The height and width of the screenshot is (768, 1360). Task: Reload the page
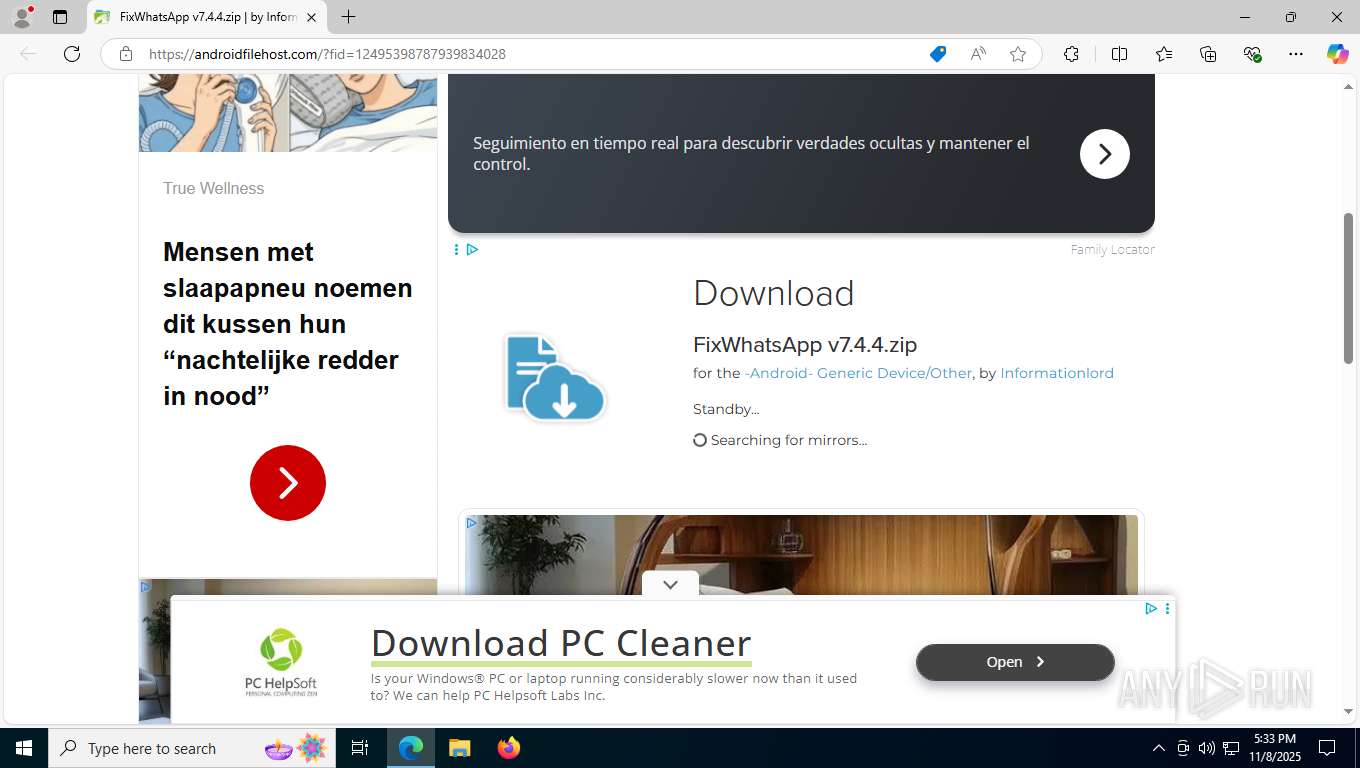point(72,54)
